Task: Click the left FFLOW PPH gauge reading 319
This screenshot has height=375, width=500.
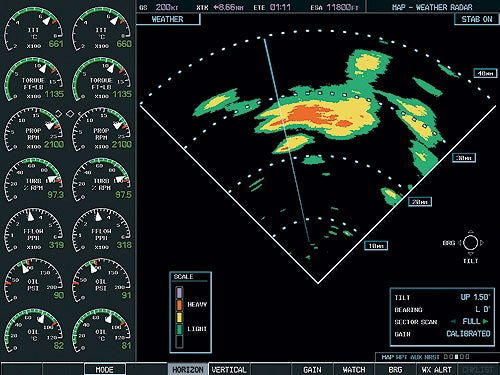Action: (x=33, y=231)
